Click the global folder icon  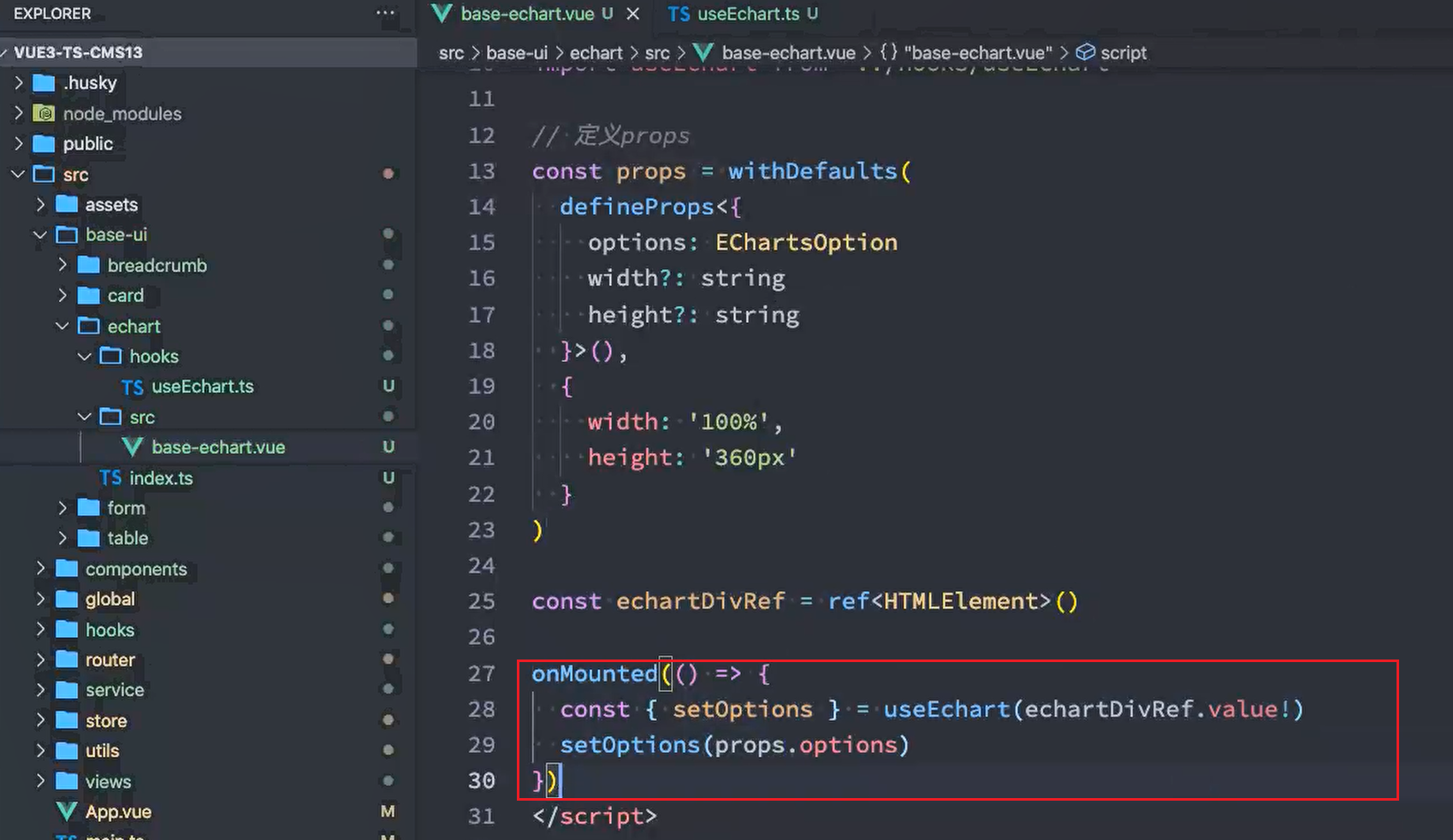[67, 599]
